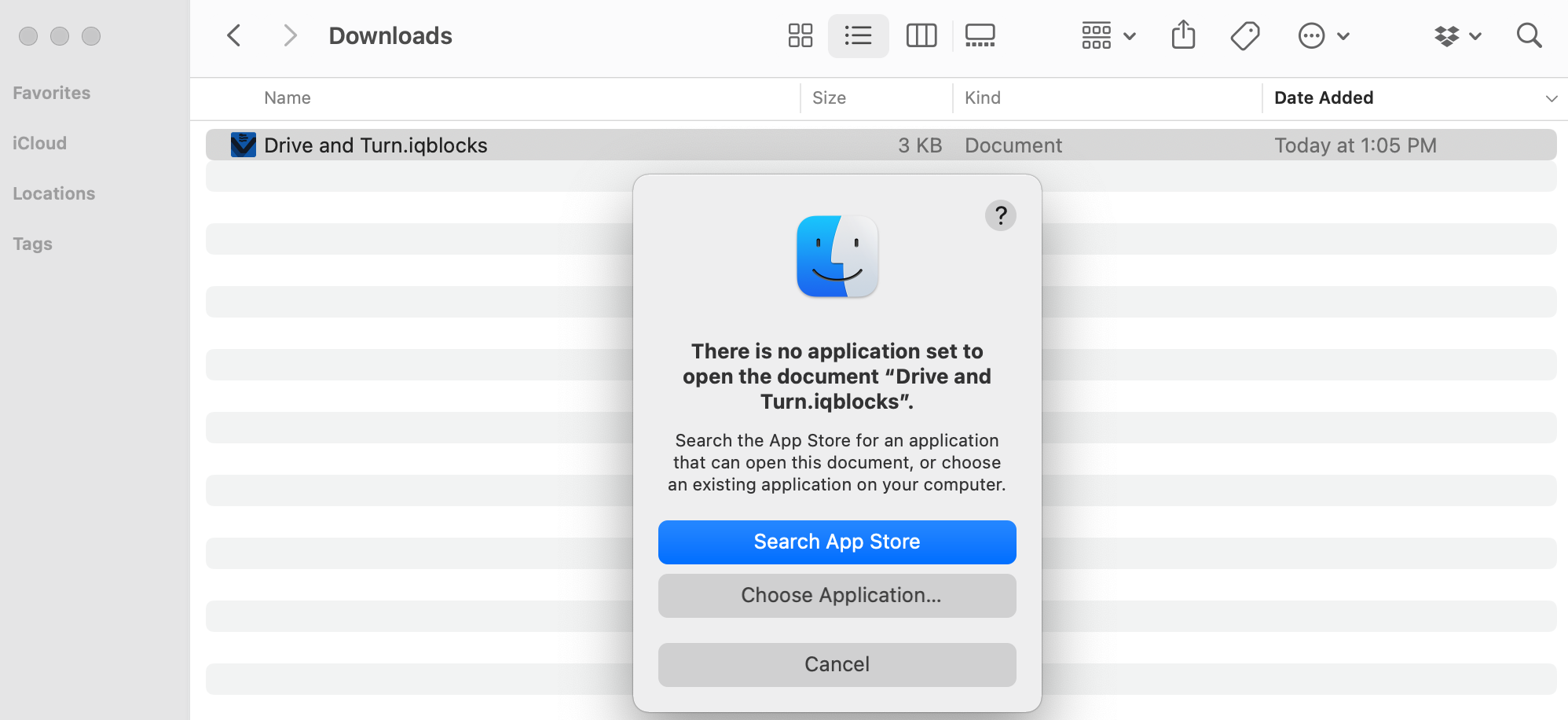Select the Today at 1:05 PM date cell

tap(1355, 145)
